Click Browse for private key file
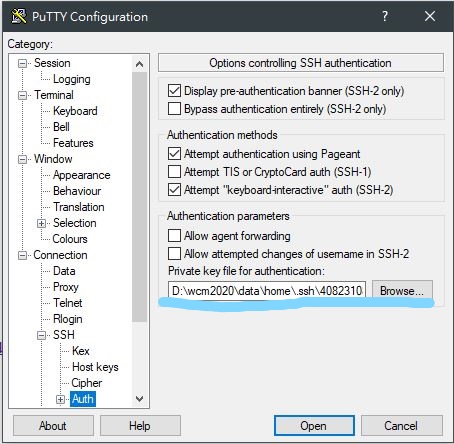This screenshot has height=444, width=454. 402,290
